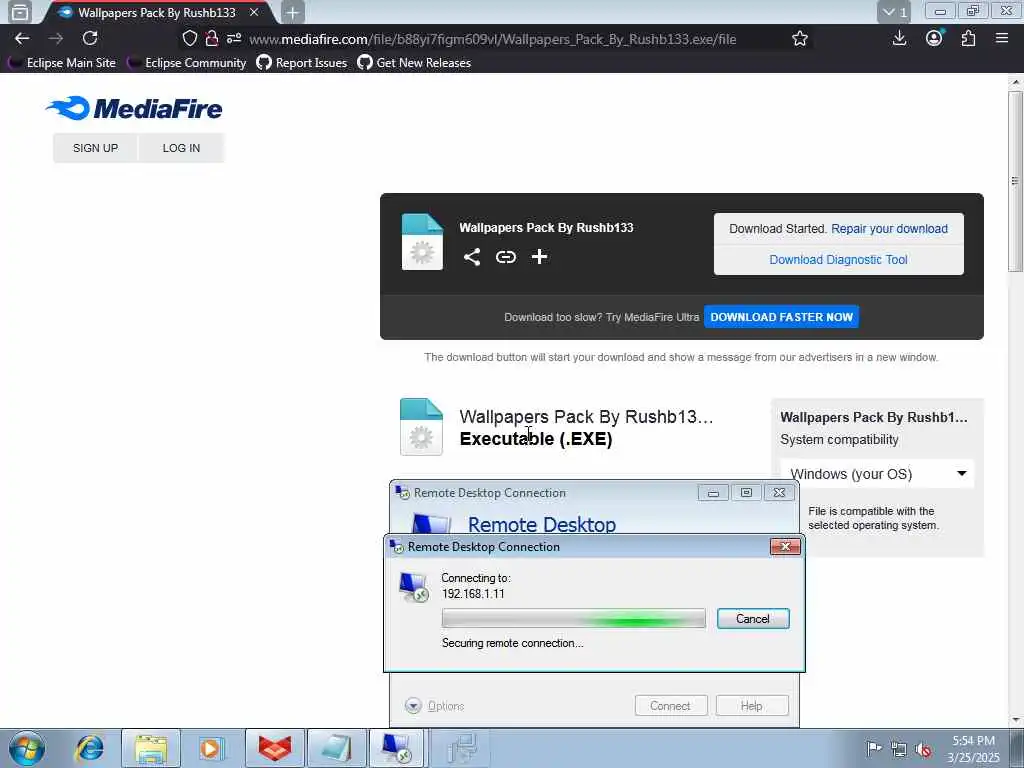Click the Repair your download link
Screen dimensions: 1024x768
coord(889,229)
